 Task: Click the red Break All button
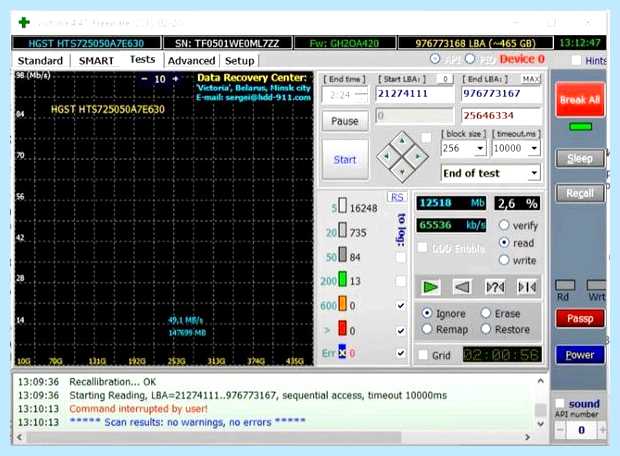pyautogui.click(x=580, y=100)
